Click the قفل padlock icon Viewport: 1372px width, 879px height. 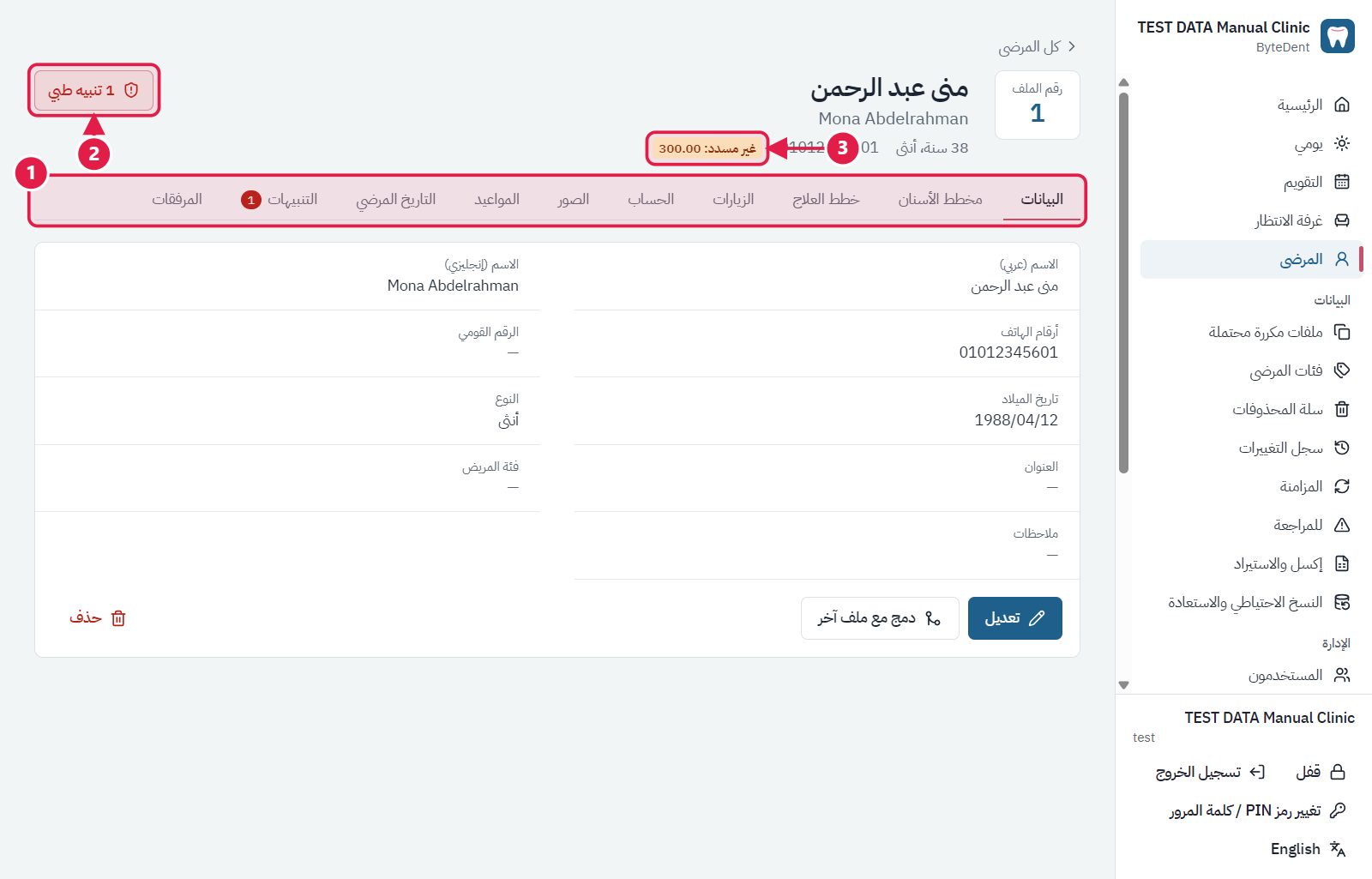point(1337,772)
